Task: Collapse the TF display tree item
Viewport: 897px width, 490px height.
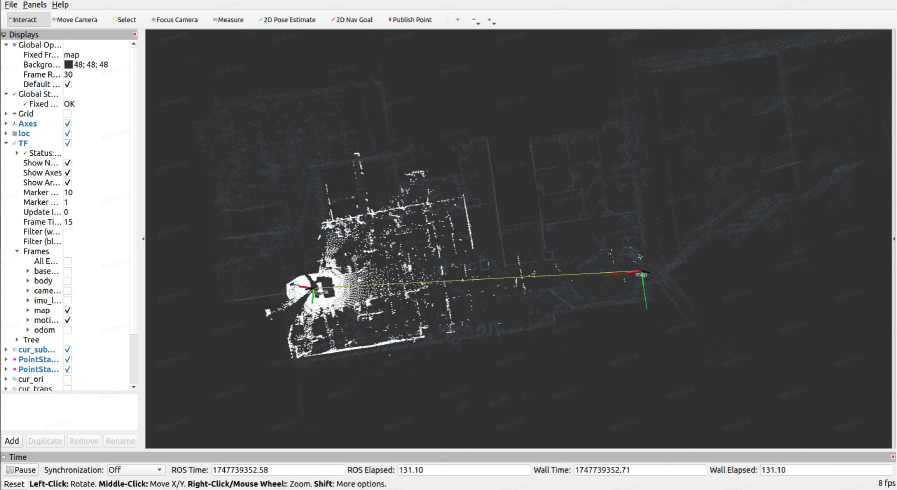Action: [6, 143]
